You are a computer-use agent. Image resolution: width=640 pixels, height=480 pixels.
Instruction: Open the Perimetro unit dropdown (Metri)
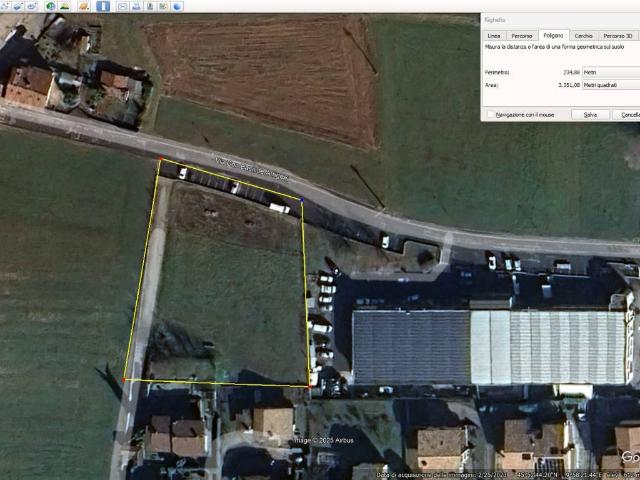point(610,72)
